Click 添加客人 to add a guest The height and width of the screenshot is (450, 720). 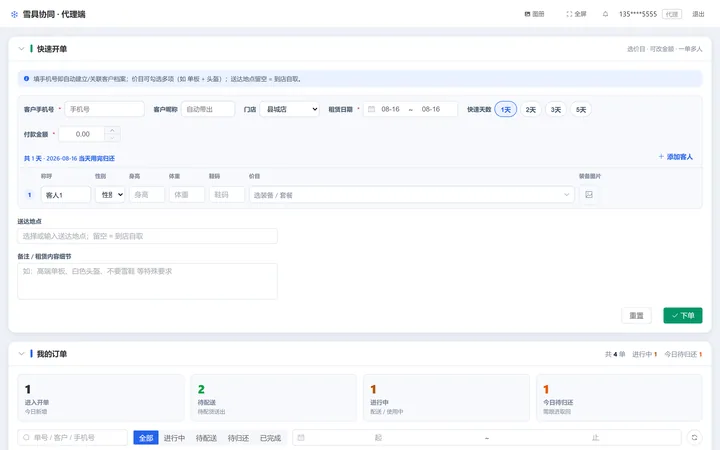(x=675, y=157)
